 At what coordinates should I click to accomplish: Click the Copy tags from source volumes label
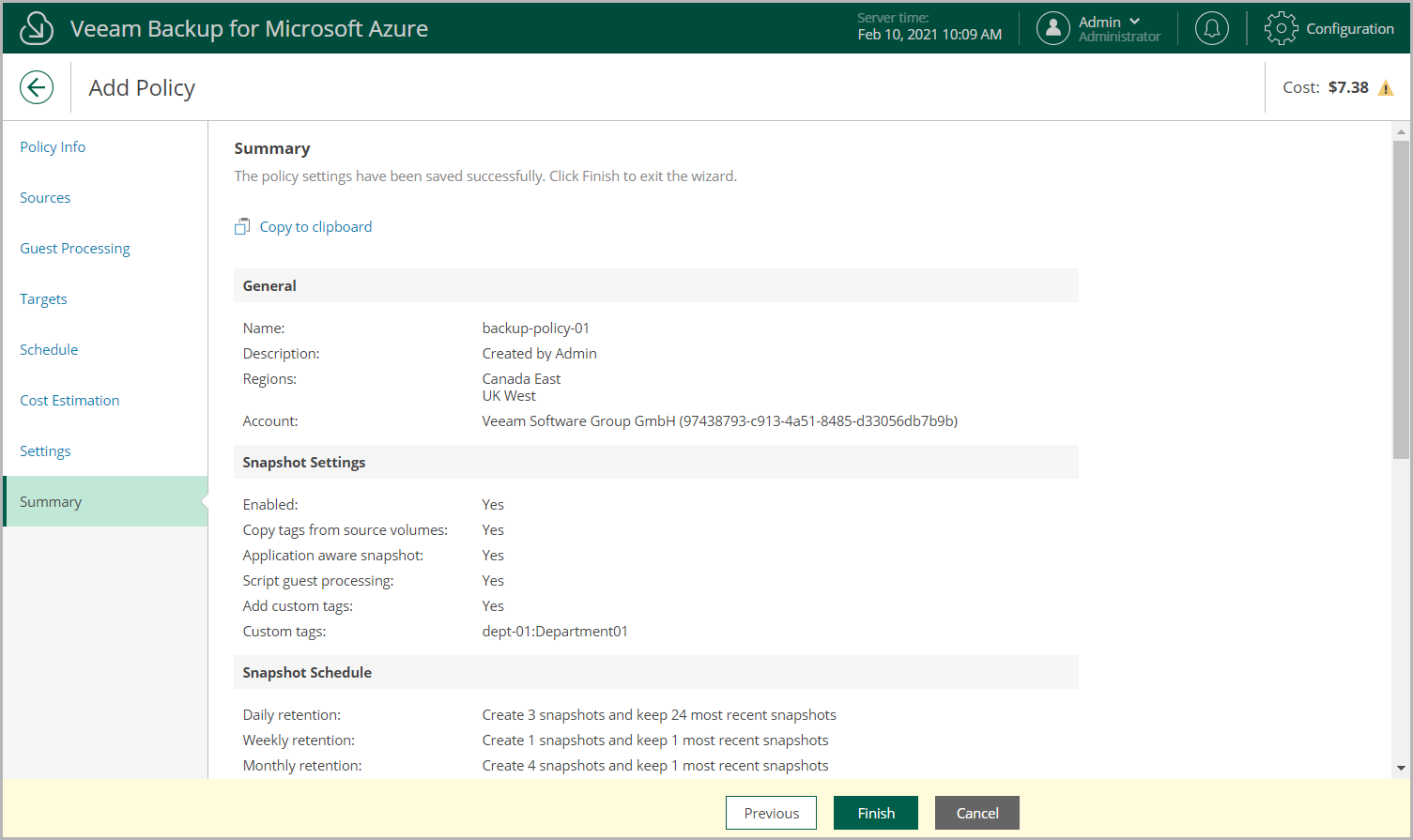(x=346, y=530)
